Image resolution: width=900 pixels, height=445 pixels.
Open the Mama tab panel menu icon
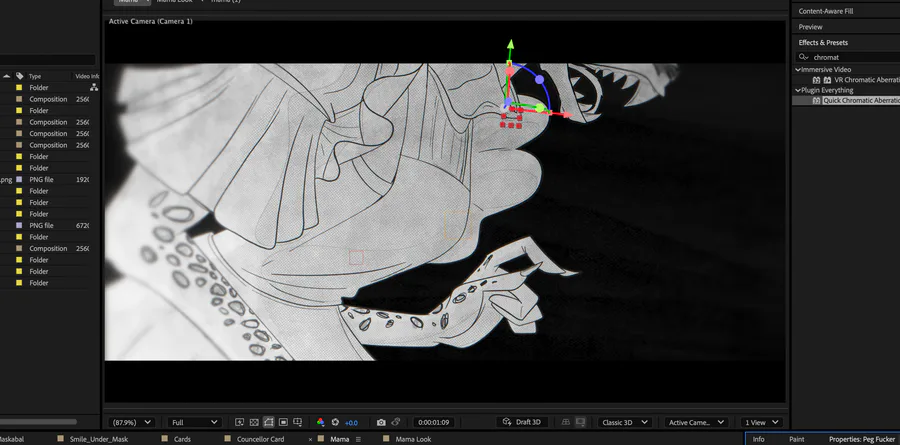358,439
